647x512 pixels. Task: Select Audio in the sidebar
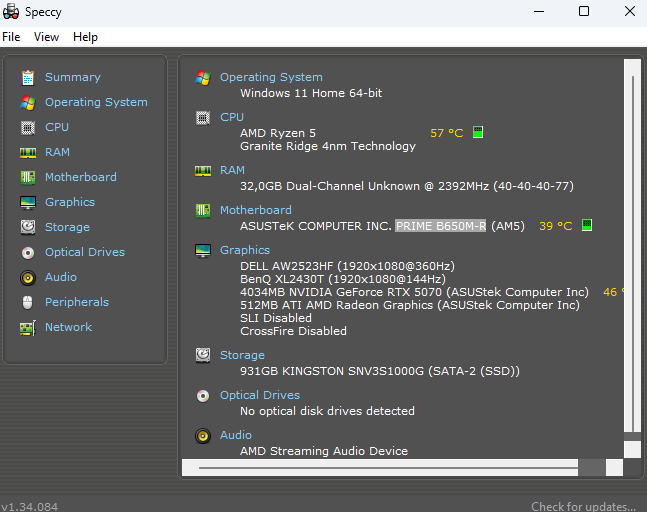[61, 277]
